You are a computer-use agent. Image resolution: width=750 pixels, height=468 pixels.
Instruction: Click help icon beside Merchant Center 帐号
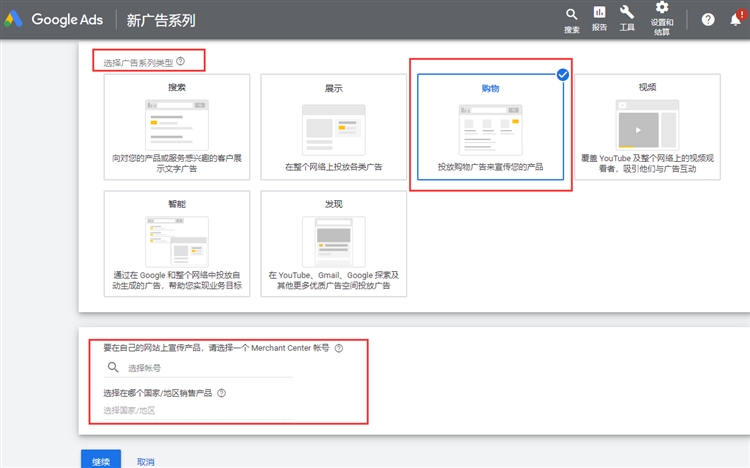click(x=339, y=348)
